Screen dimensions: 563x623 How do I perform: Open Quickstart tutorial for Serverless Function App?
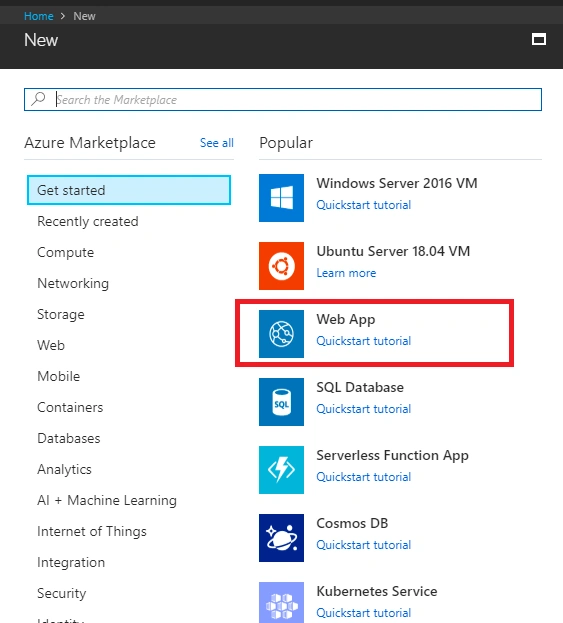364,477
